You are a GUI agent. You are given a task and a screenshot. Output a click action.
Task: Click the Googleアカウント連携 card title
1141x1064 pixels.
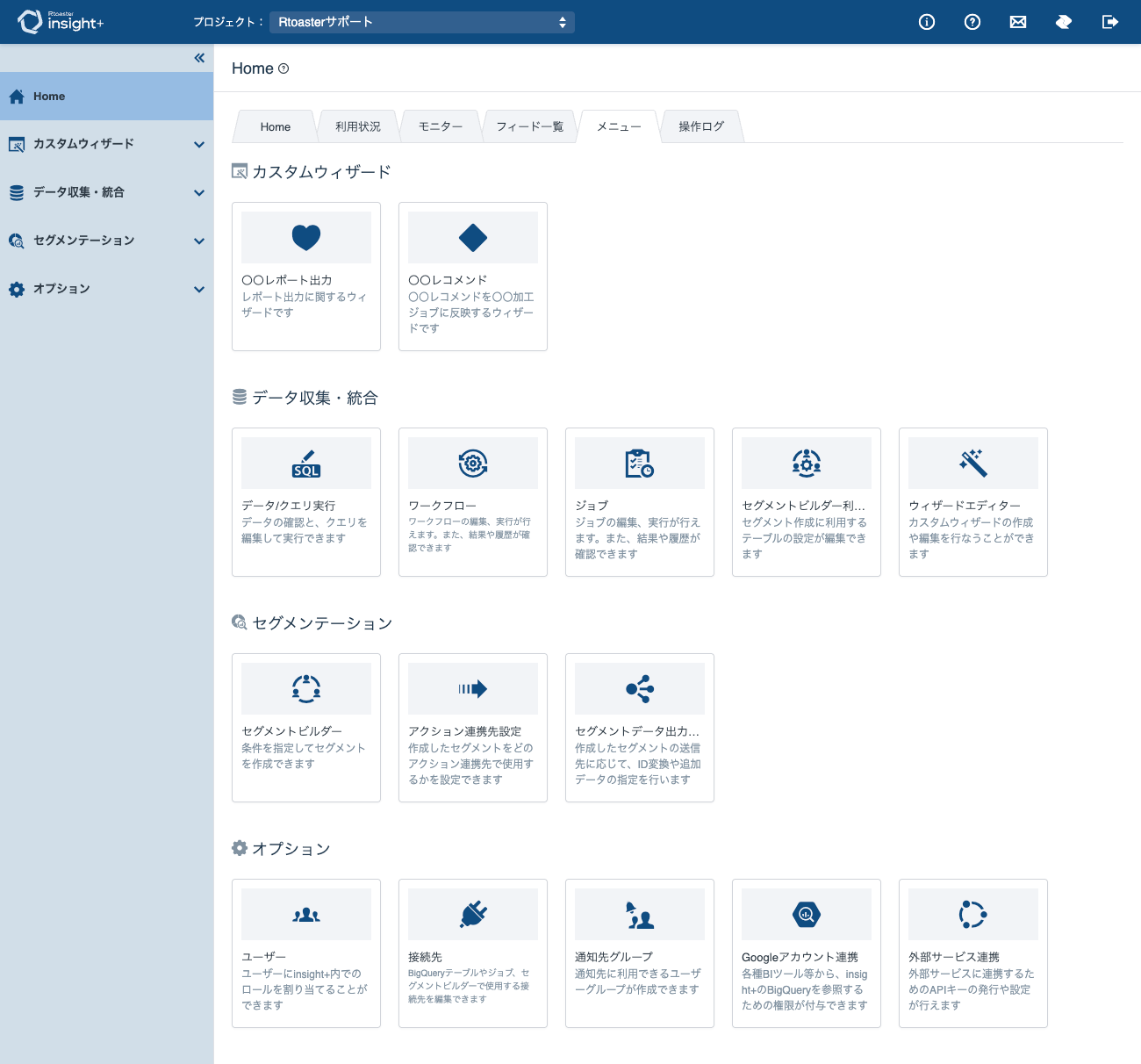pyautogui.click(x=800, y=957)
